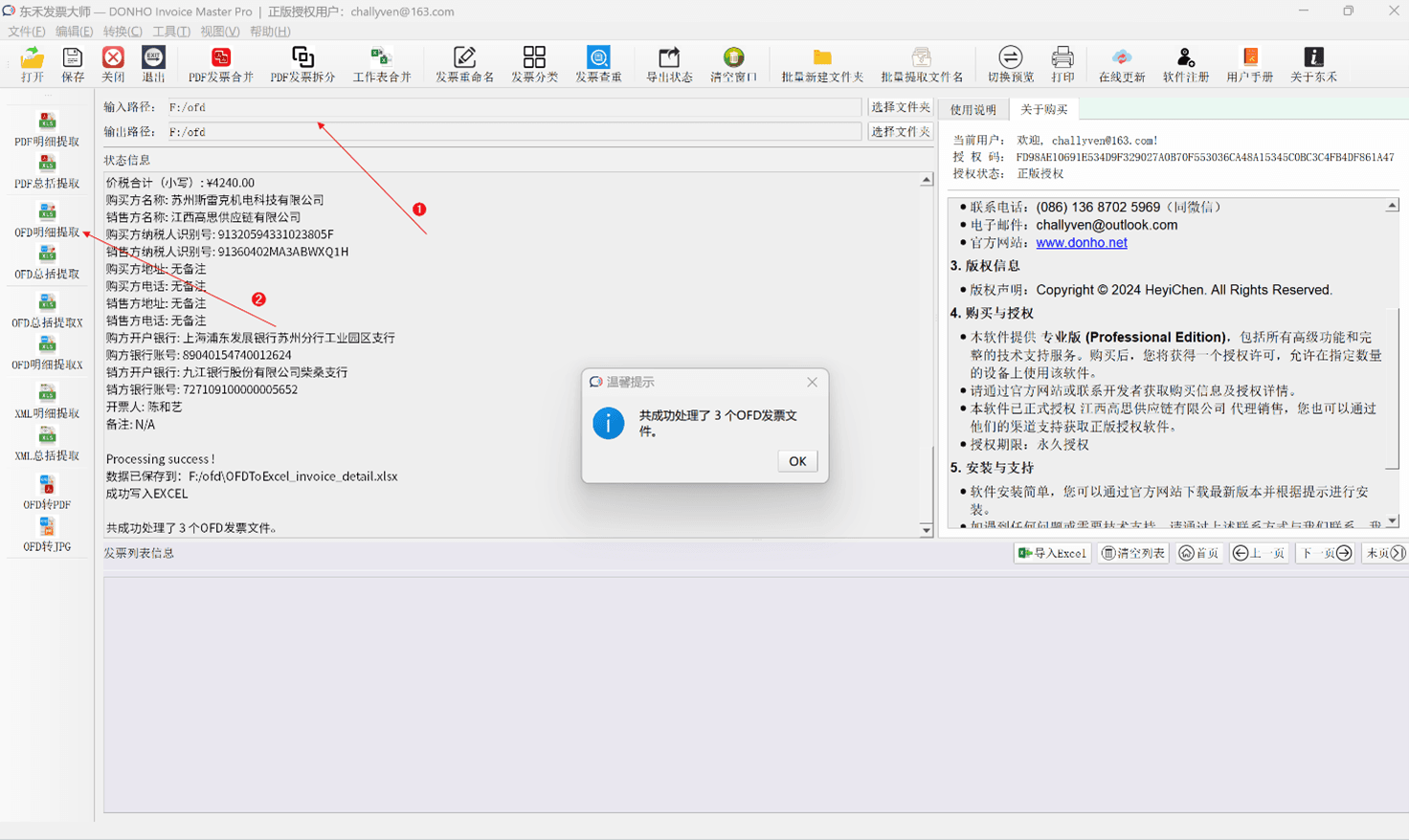The image size is (1409, 840).
Task: Click the status info scrollbar up arrow
Action: [926, 180]
